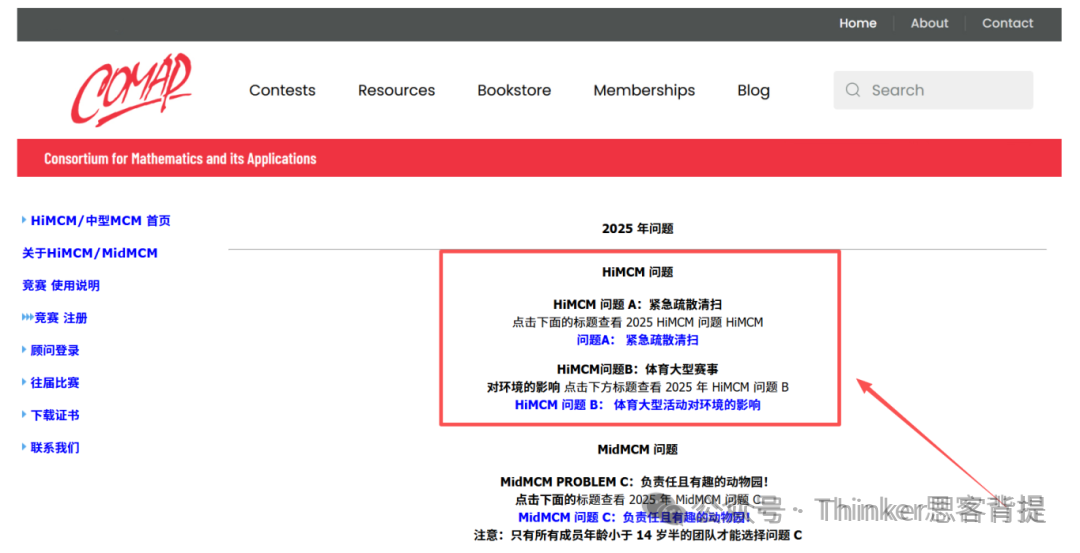The width and height of the screenshot is (1080, 553).
Task: Click heading HiMCM 问题 A: 紧急疏散清扫
Action: pyautogui.click(x=638, y=304)
